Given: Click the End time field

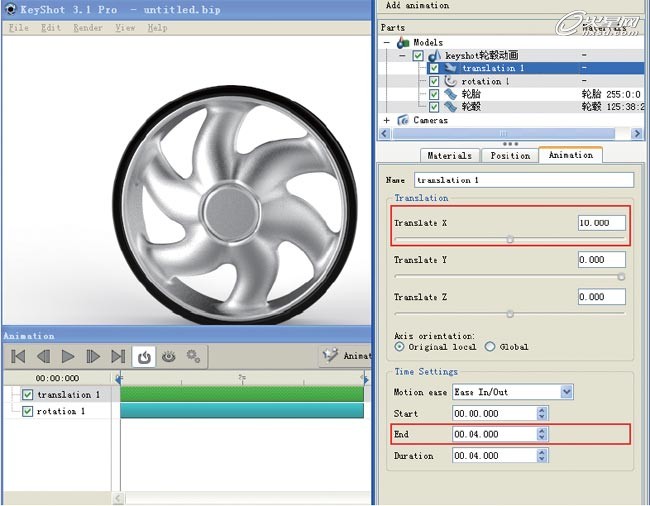Looking at the screenshot, I should tap(495, 434).
